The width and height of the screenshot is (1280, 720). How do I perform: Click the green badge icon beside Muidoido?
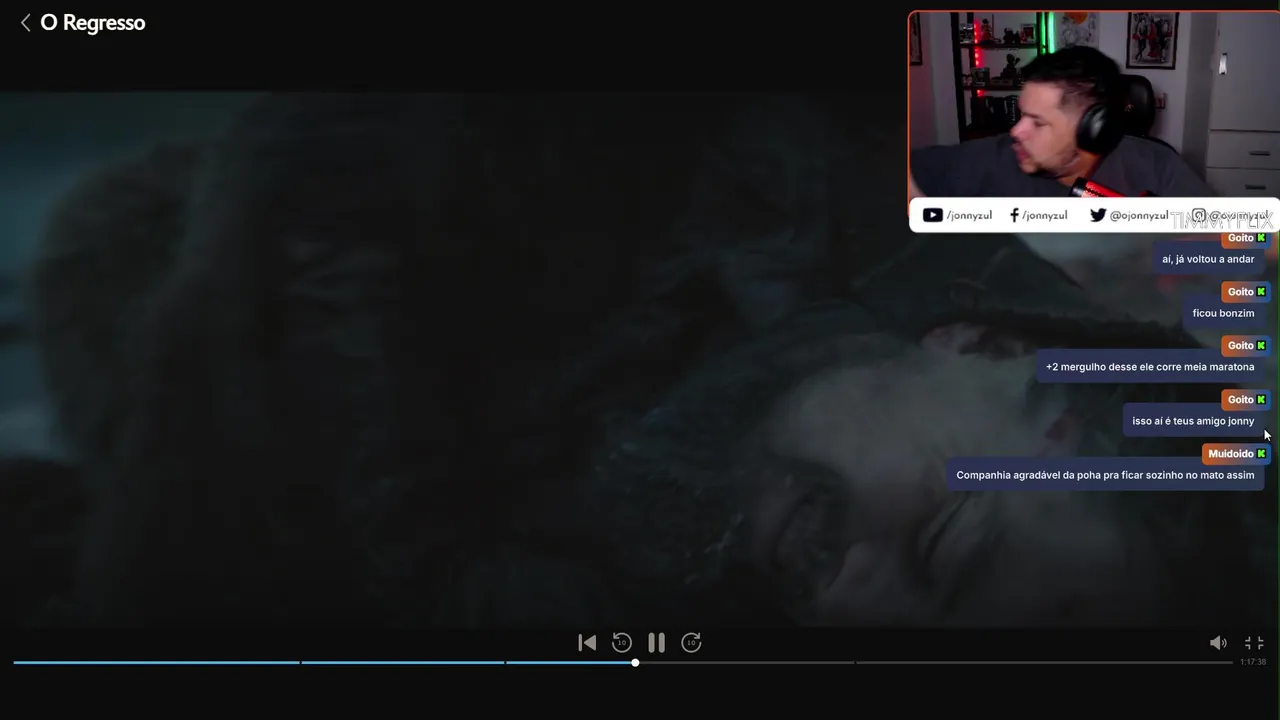pos(1261,454)
